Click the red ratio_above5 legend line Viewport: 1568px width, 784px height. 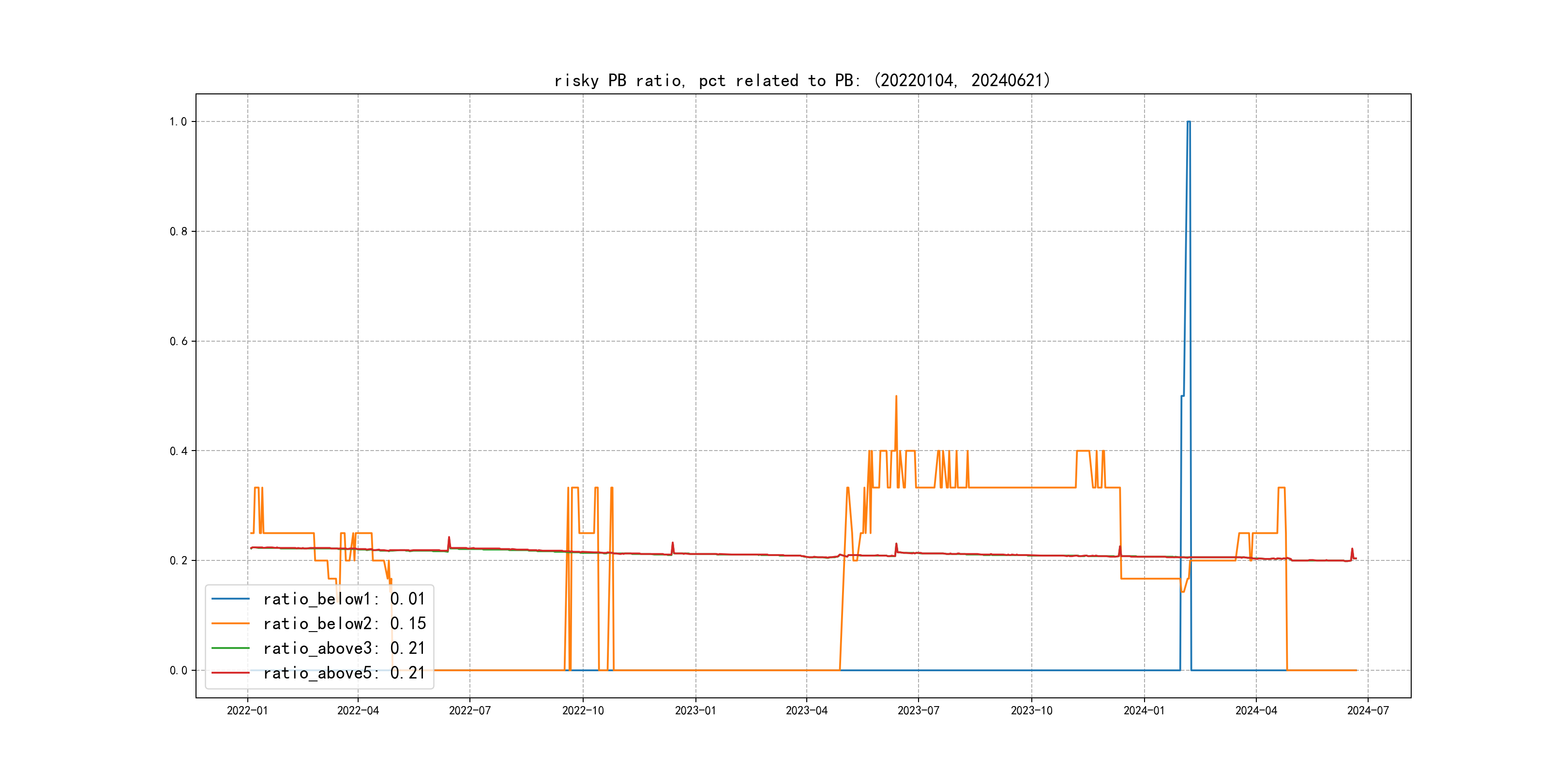click(230, 673)
